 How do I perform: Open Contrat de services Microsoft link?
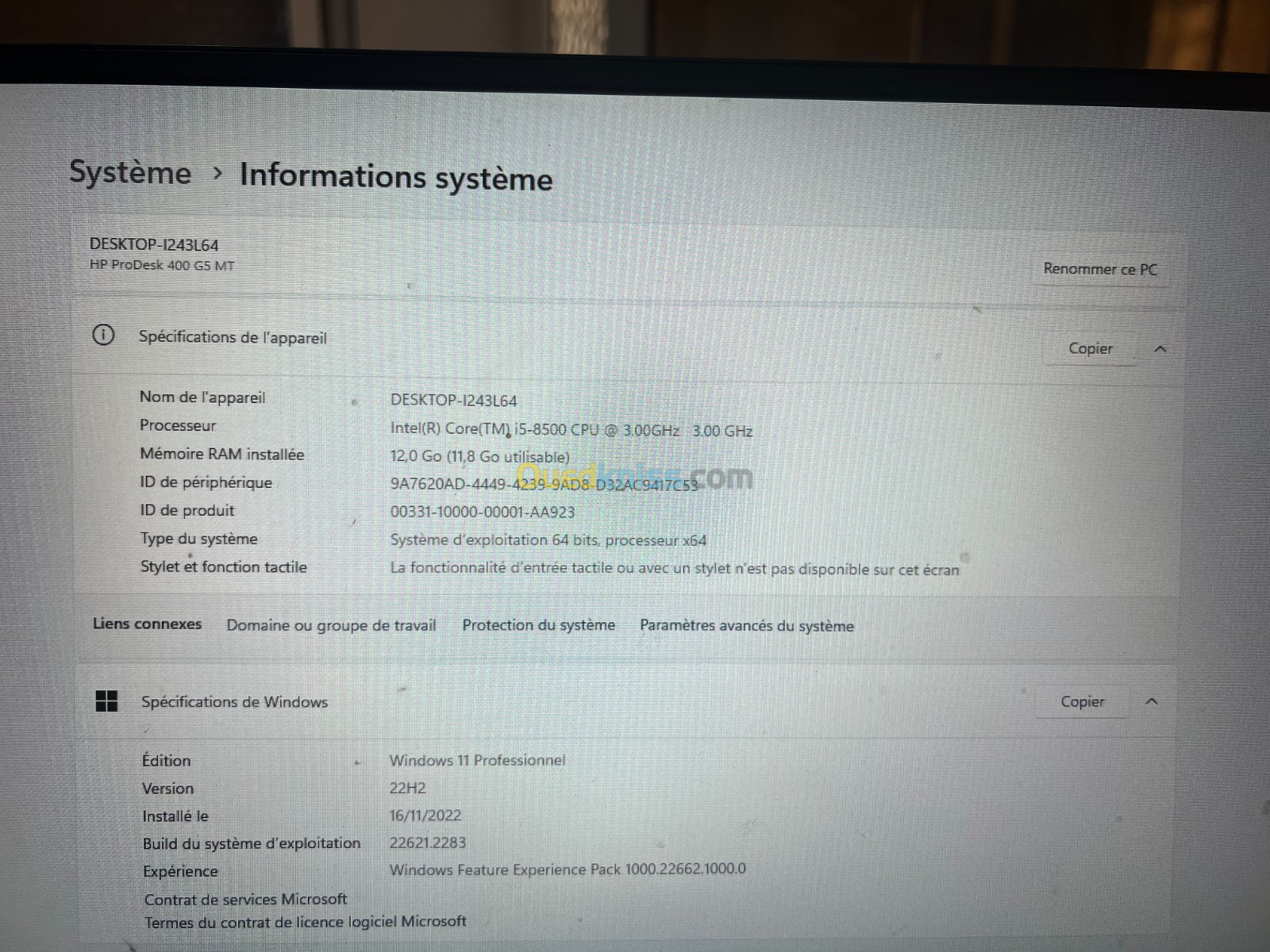pos(245,899)
